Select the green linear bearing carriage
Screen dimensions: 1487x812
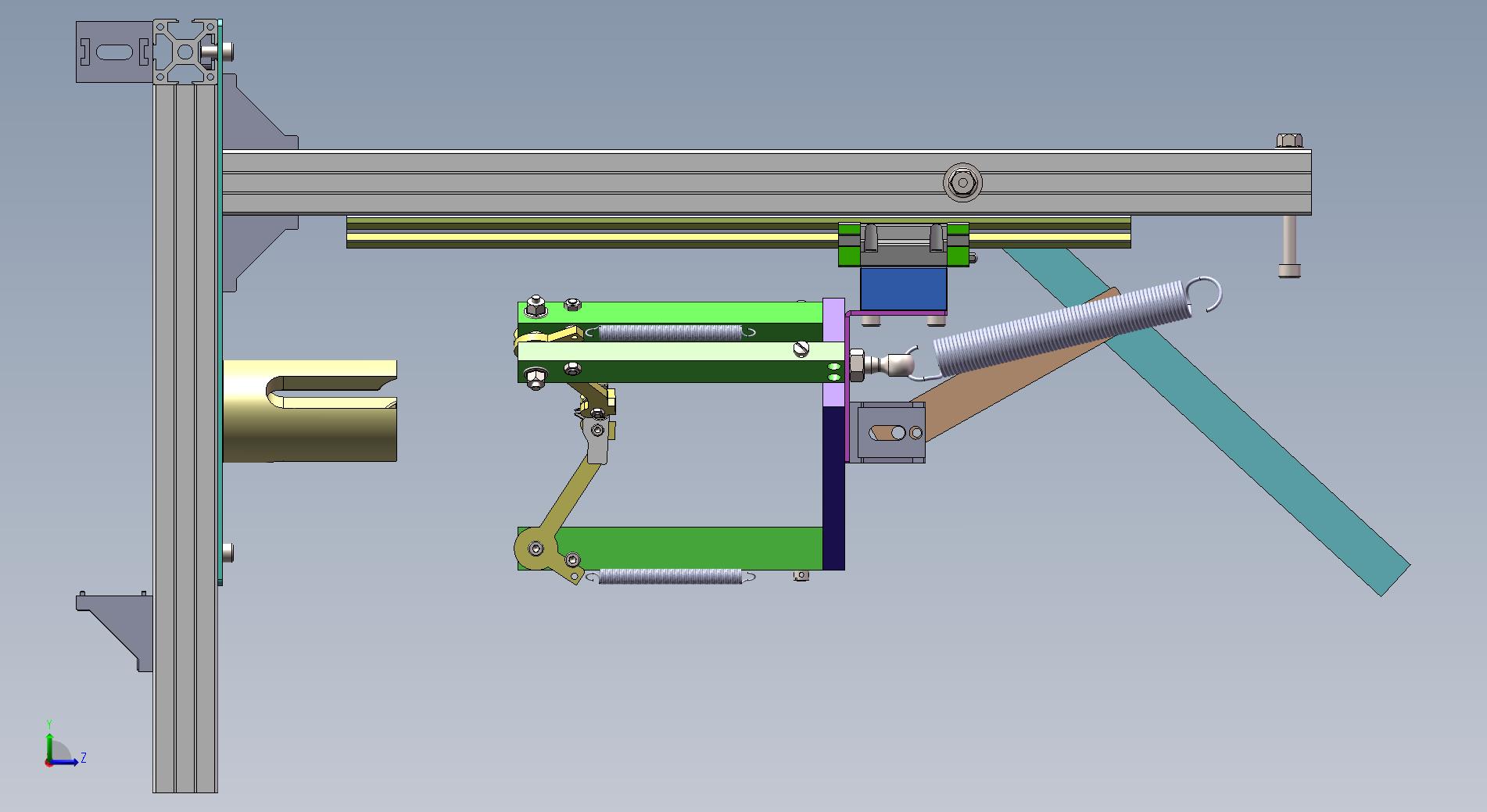click(x=904, y=244)
